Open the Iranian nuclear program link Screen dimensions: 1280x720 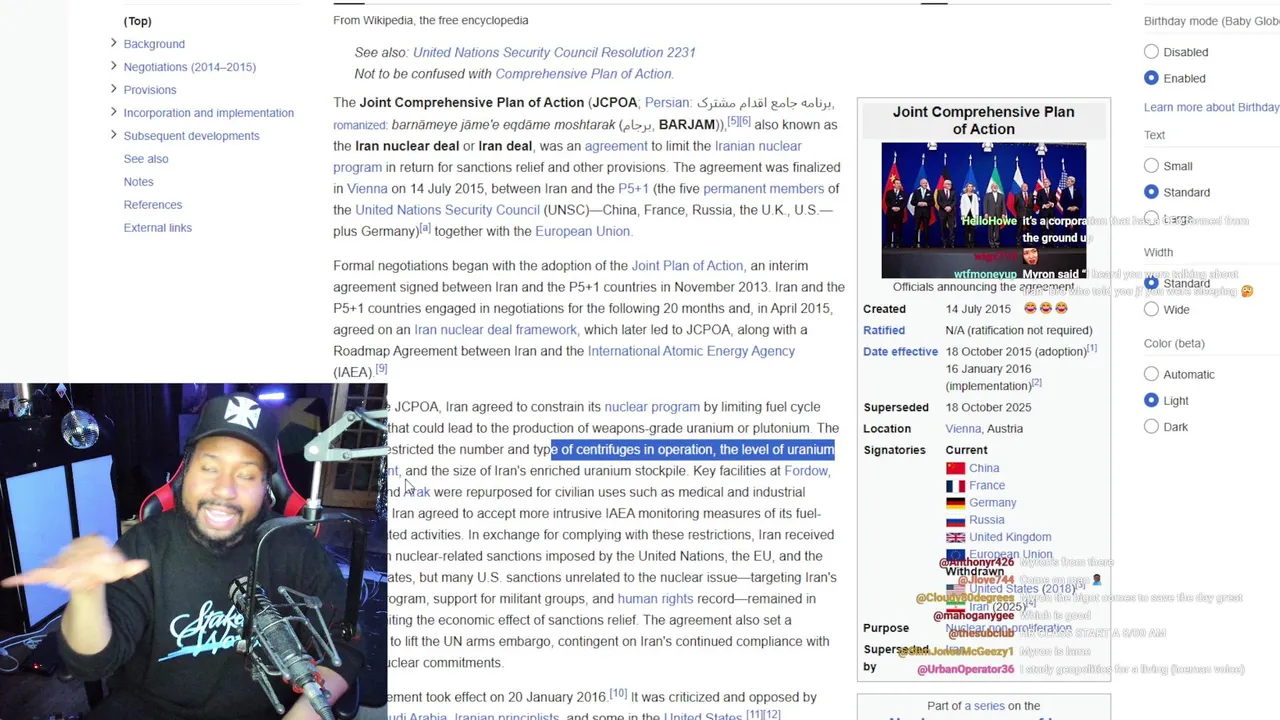click(x=568, y=156)
